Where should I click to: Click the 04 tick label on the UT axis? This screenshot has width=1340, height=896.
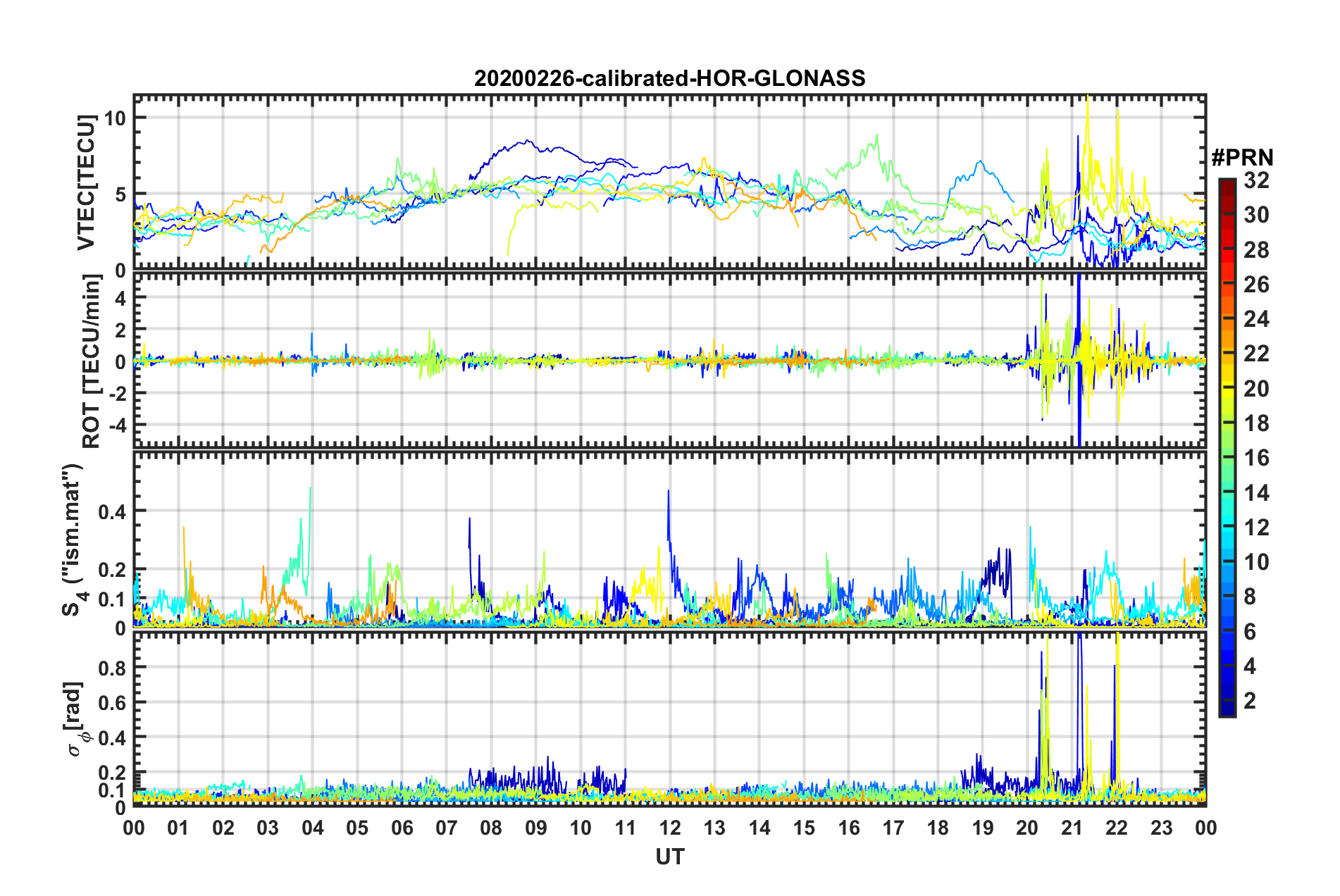point(313,828)
